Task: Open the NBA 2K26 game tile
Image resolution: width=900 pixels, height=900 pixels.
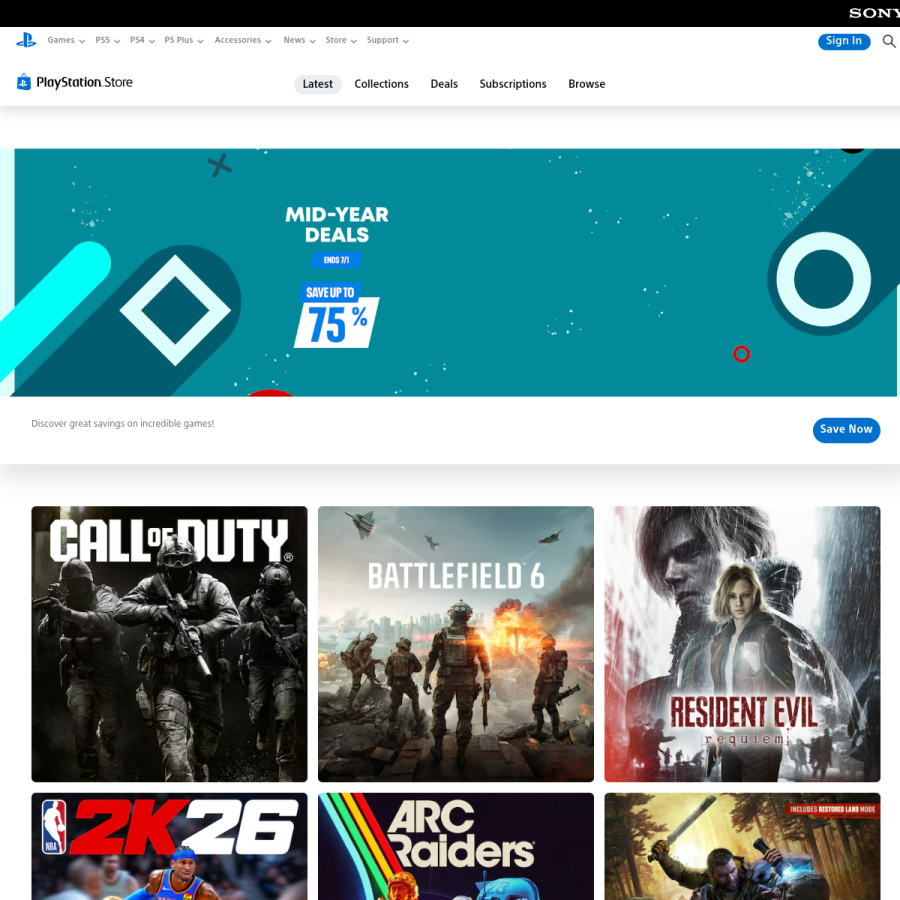Action: 169,847
